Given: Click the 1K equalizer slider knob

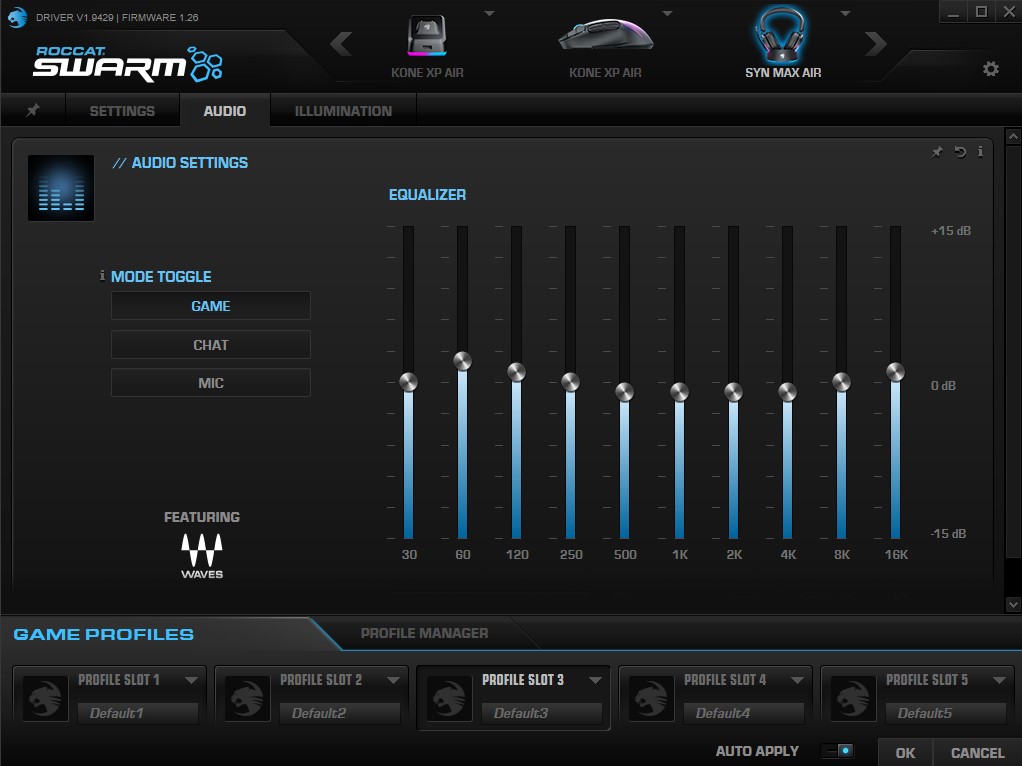Looking at the screenshot, I should 679,392.
